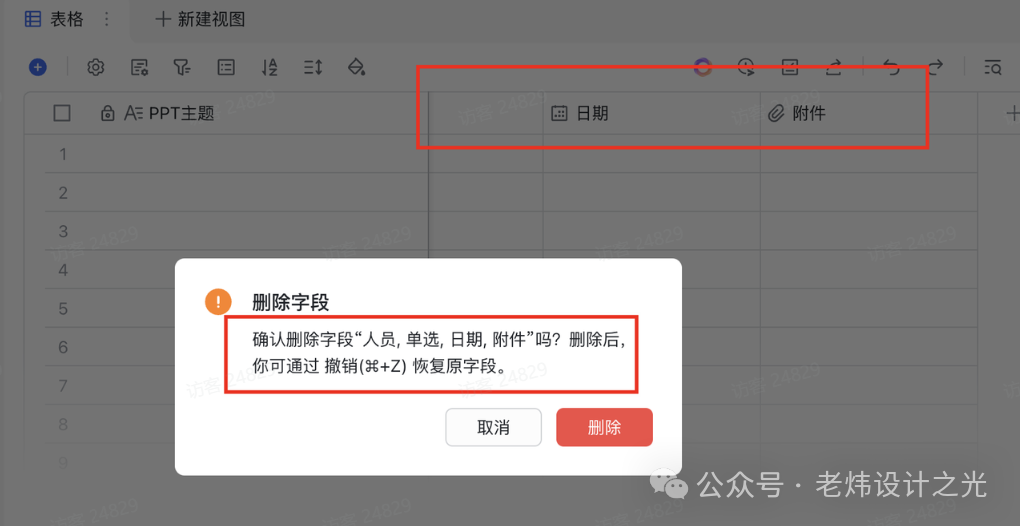Open the automation clock icon
Image resolution: width=1020 pixels, height=526 pixels.
point(746,67)
